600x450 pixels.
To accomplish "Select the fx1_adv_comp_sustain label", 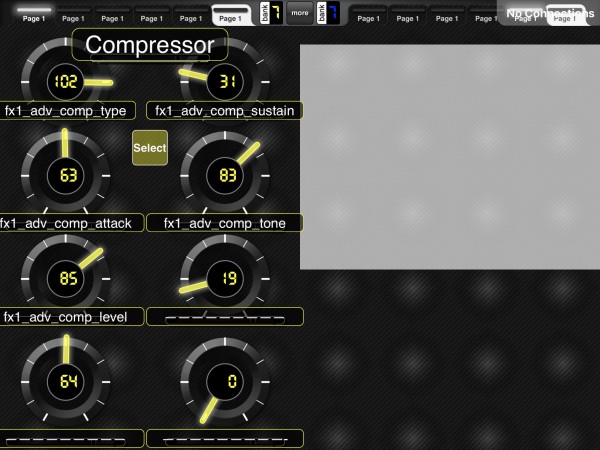I will [225, 111].
